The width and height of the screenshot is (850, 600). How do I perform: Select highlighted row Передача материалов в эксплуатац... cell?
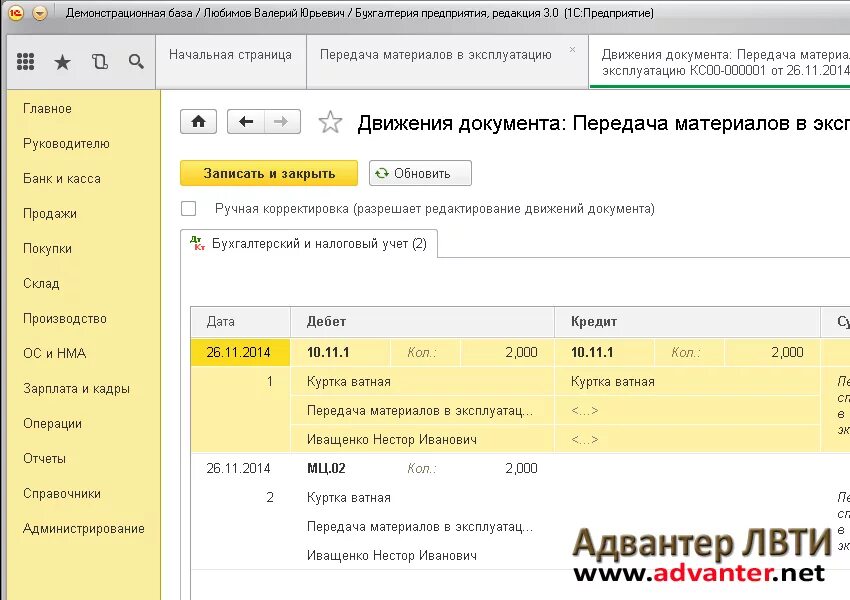tap(422, 411)
